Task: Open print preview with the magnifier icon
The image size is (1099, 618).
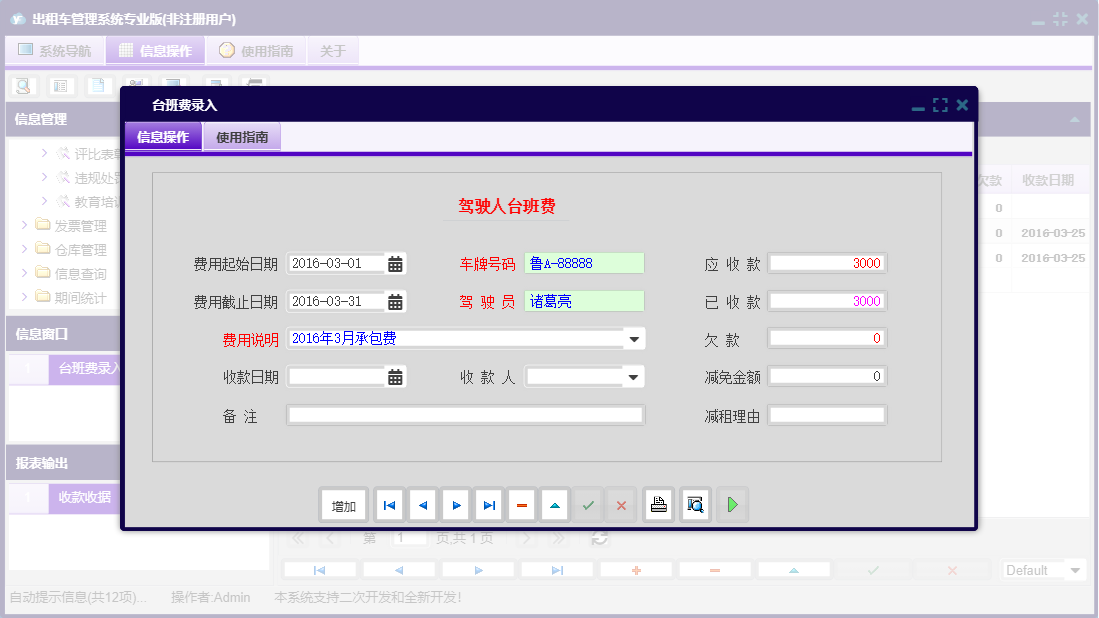Action: point(694,505)
